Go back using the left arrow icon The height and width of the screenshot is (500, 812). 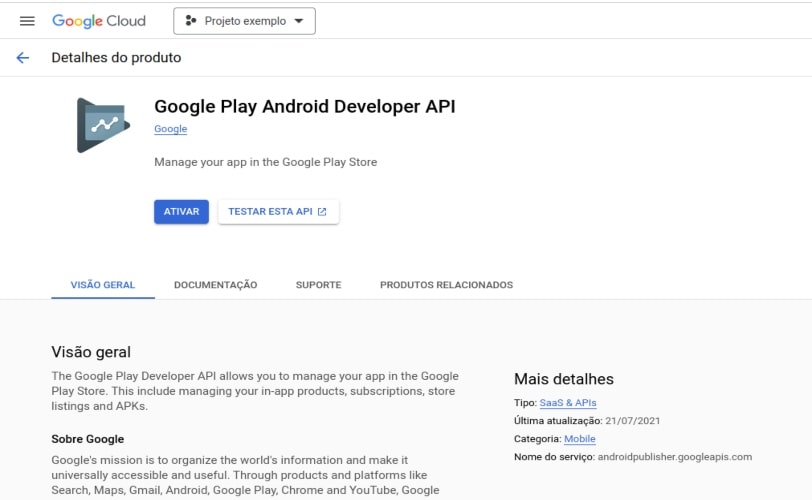22,57
